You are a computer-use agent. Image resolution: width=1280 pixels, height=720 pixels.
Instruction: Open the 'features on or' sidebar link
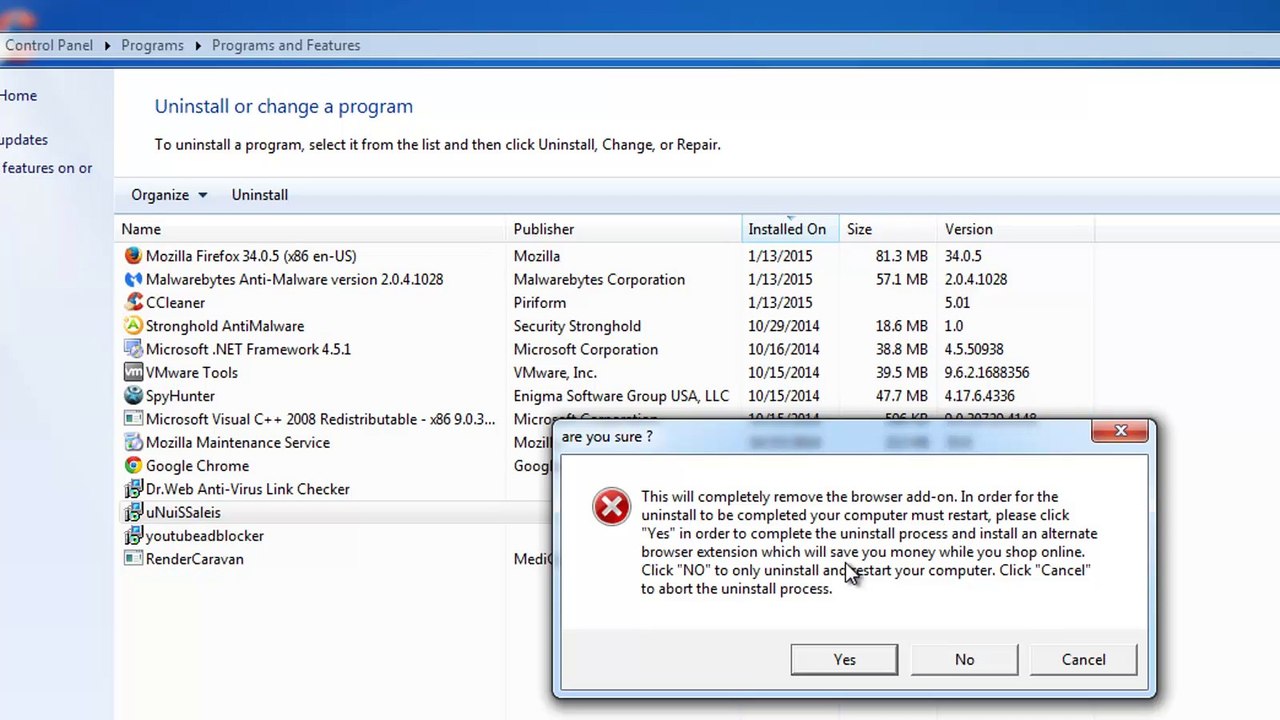pyautogui.click(x=46, y=168)
